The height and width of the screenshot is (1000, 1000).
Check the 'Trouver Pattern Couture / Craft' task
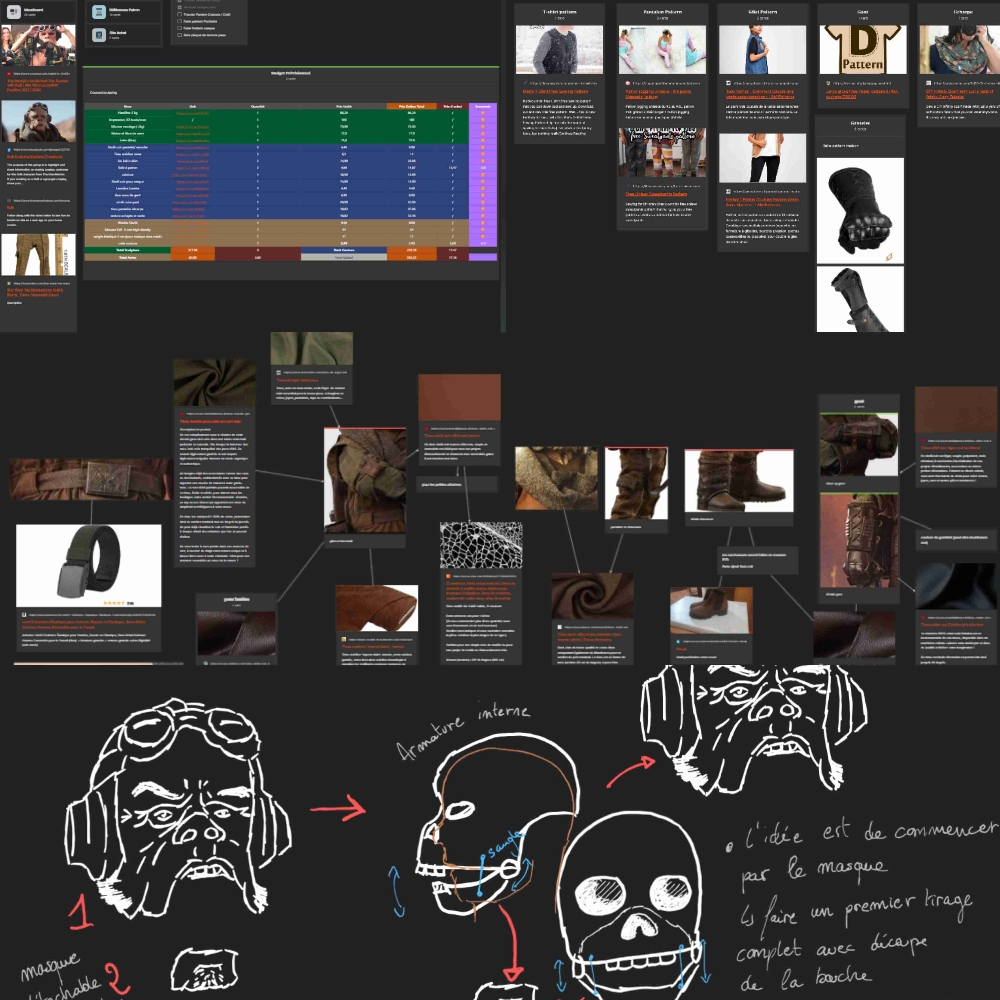(179, 15)
